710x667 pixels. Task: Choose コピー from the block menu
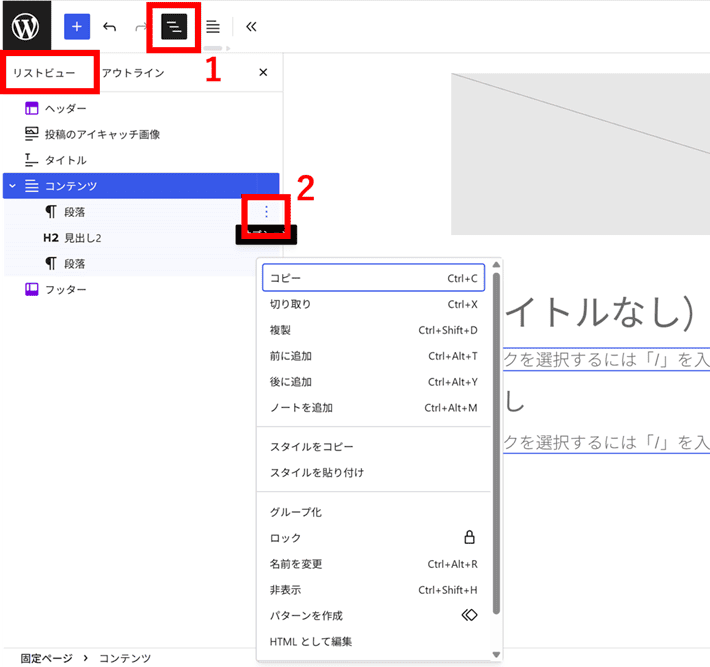(x=374, y=278)
